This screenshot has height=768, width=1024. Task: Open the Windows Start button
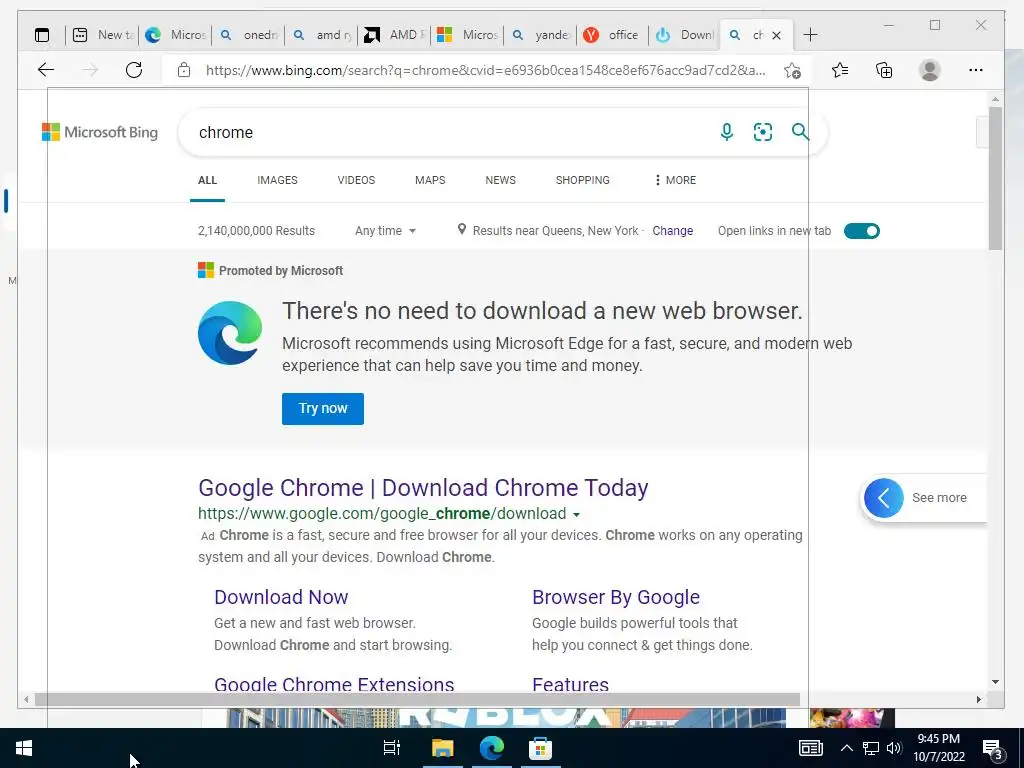click(x=24, y=748)
